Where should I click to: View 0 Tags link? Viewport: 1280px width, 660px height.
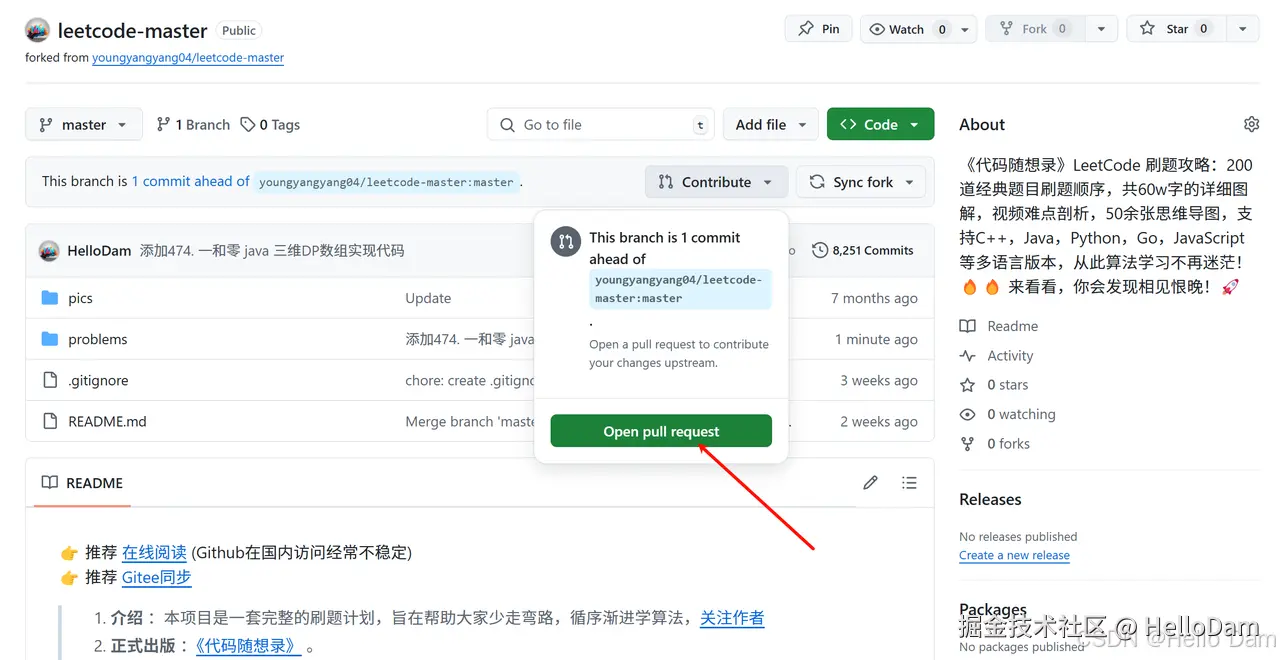(x=270, y=125)
